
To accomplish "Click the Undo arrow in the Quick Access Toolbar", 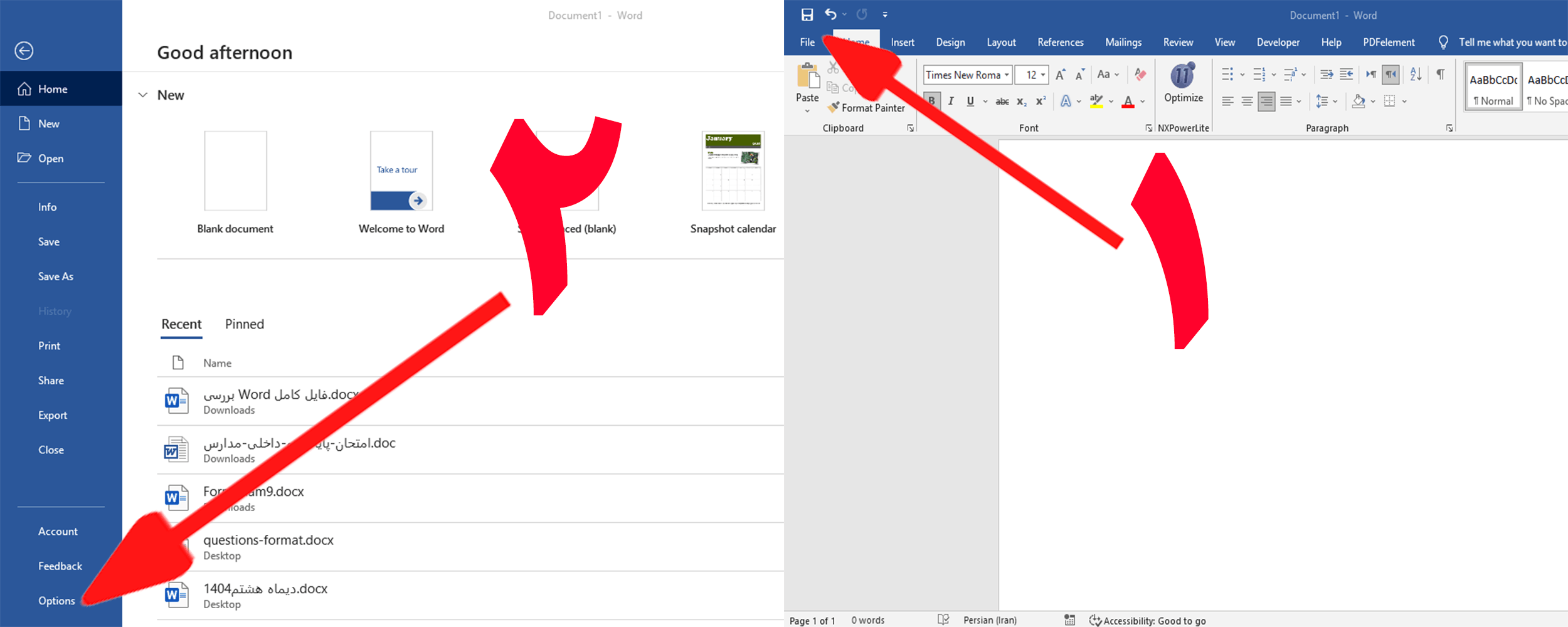I will (x=830, y=14).
